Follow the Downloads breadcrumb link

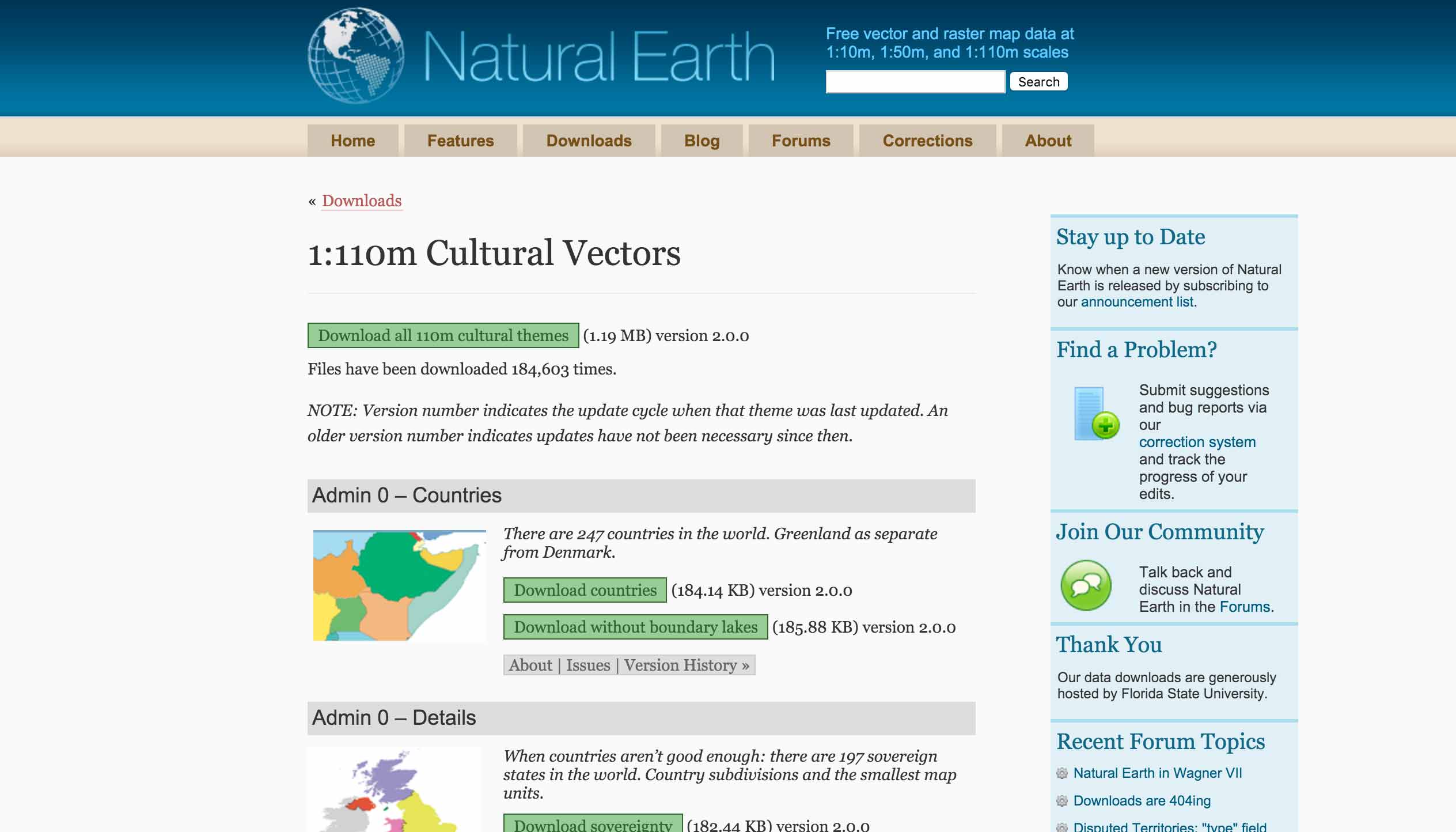pyautogui.click(x=362, y=201)
